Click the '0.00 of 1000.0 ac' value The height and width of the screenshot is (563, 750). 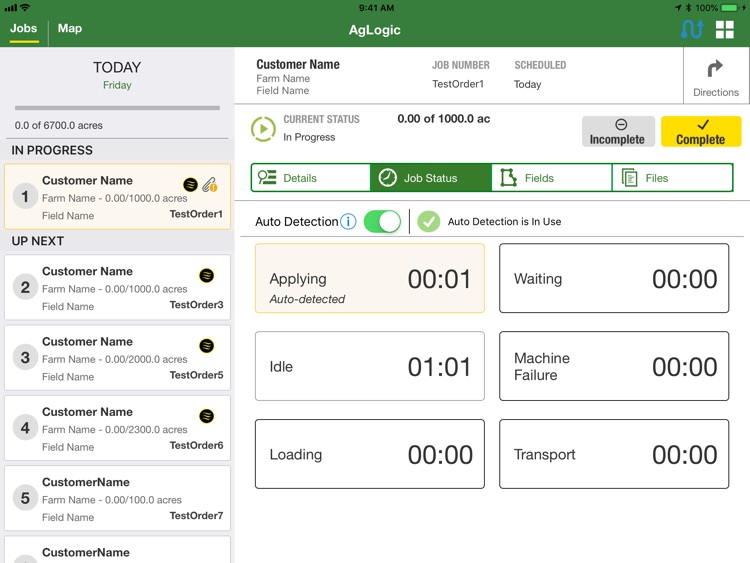click(444, 119)
